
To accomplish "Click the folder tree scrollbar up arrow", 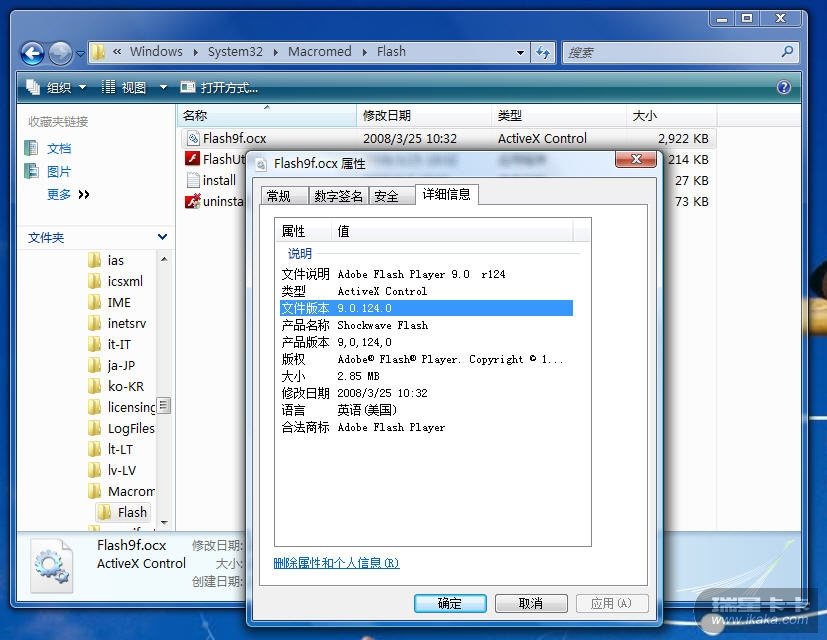I will (x=164, y=259).
